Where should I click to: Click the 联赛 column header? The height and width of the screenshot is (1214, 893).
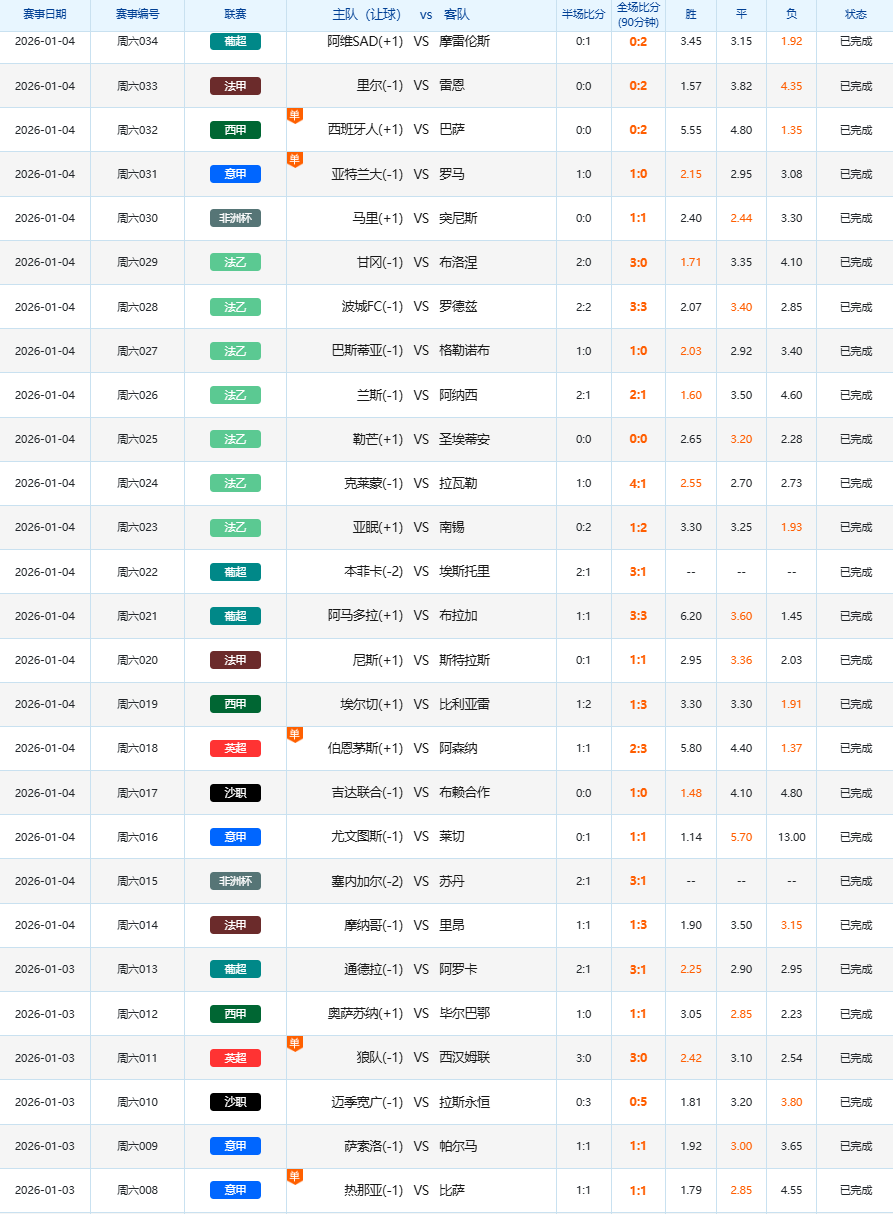pos(235,15)
